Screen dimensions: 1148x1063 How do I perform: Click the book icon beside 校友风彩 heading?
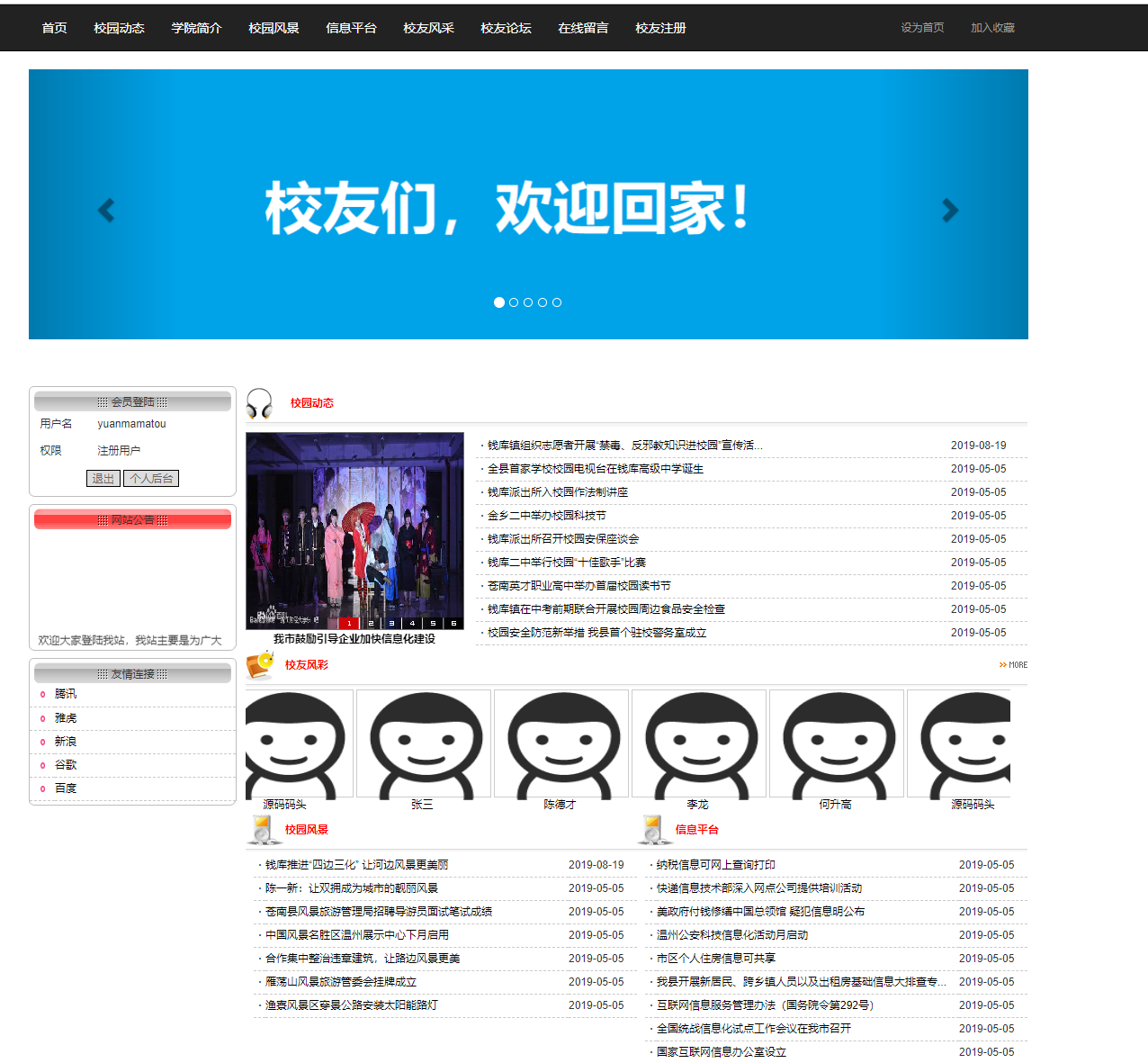(x=256, y=666)
